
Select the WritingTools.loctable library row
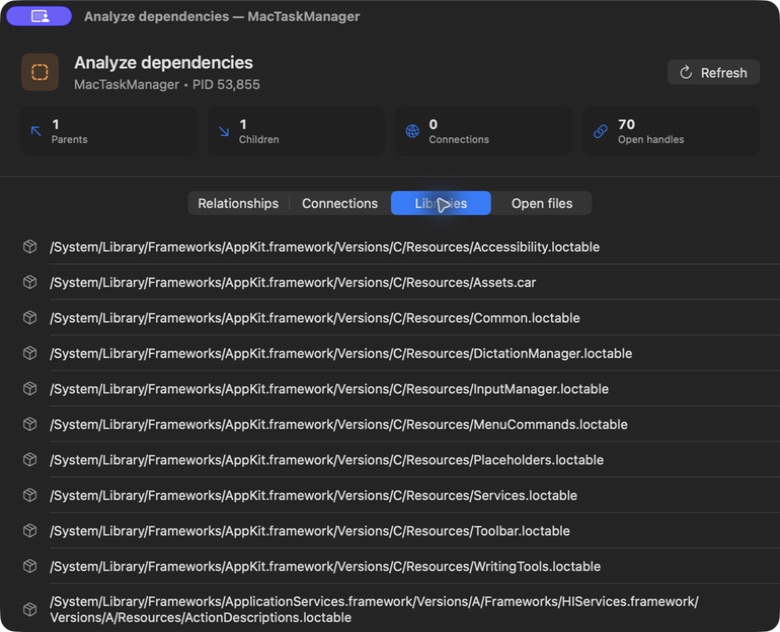pos(400,566)
